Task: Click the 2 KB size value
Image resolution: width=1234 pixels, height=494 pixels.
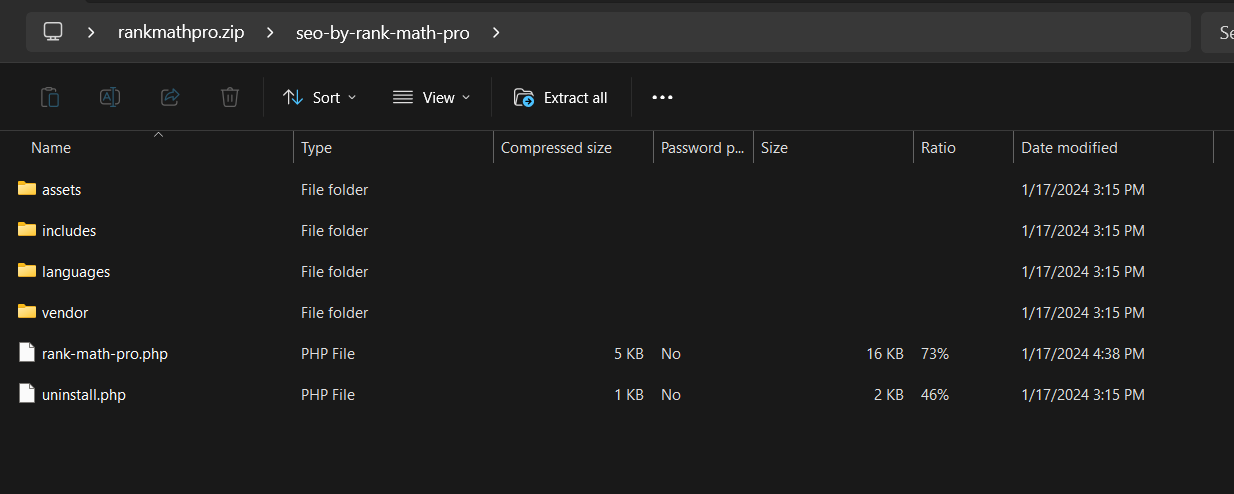Action: pos(889,394)
